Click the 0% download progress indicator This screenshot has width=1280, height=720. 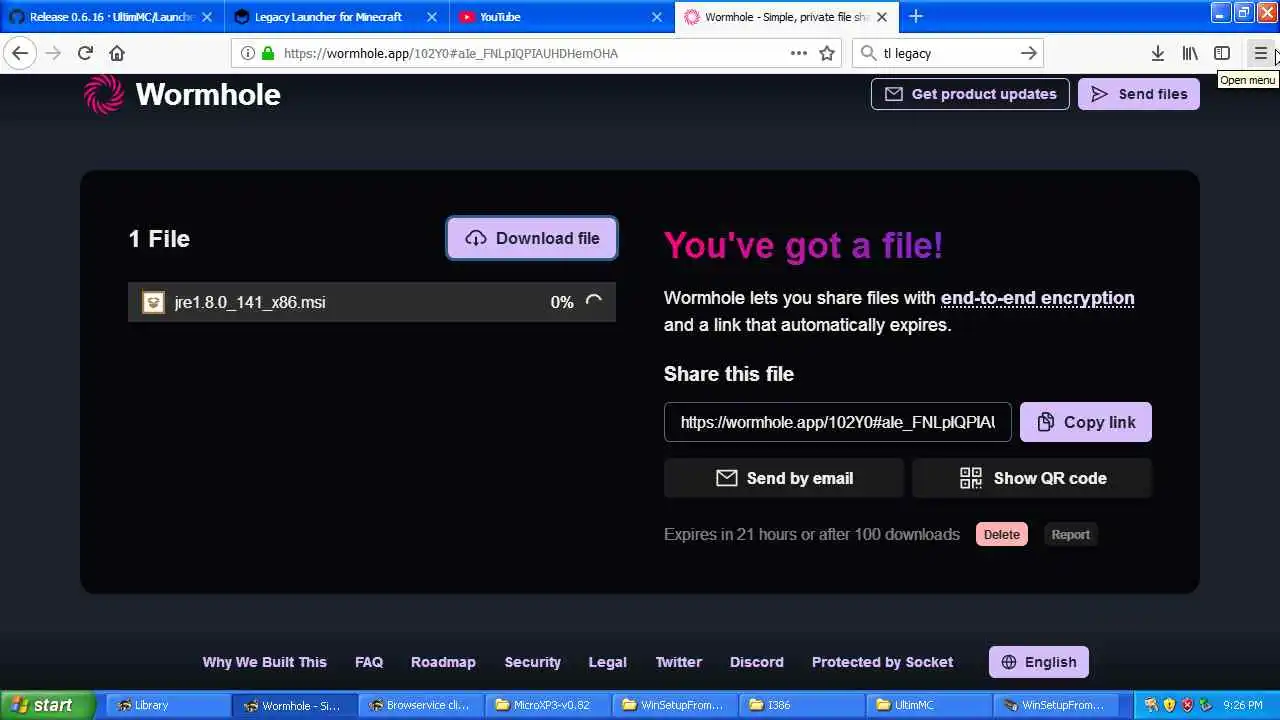point(562,302)
